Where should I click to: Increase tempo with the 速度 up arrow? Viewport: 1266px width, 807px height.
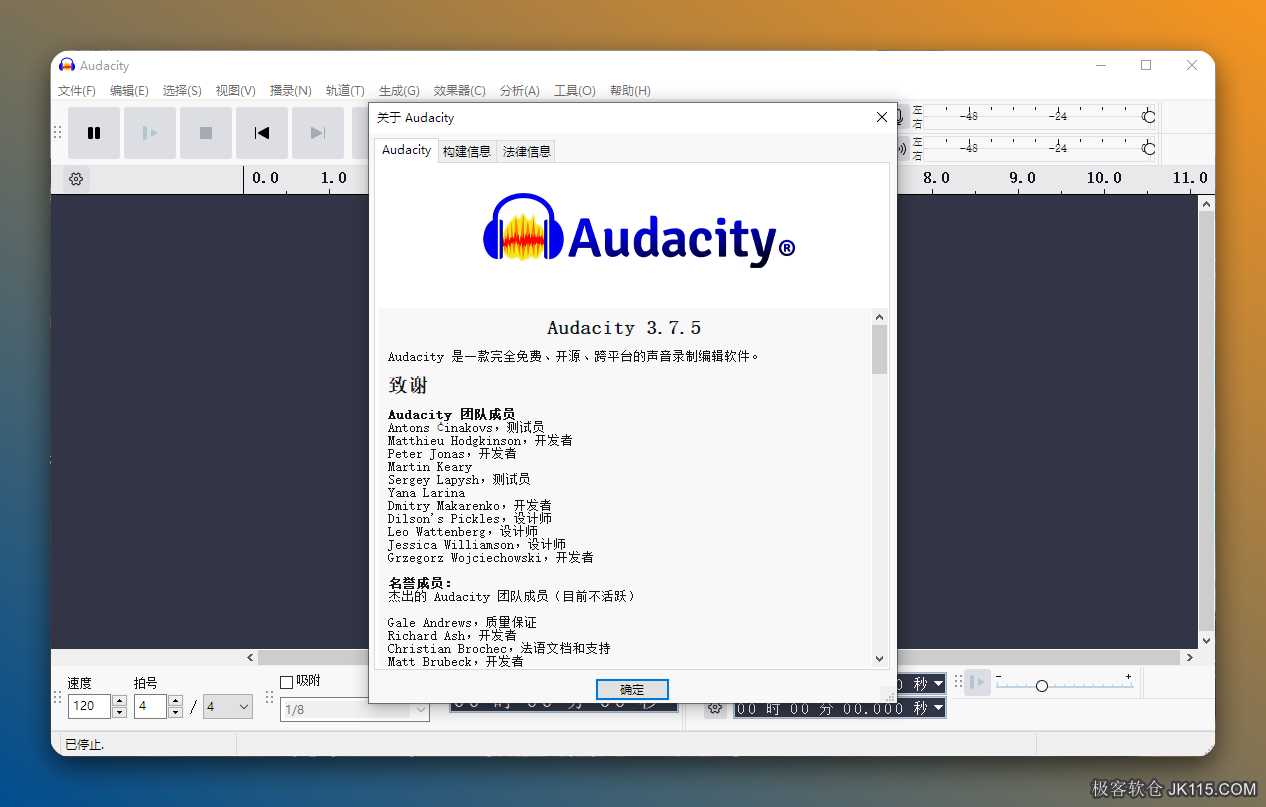(x=120, y=701)
